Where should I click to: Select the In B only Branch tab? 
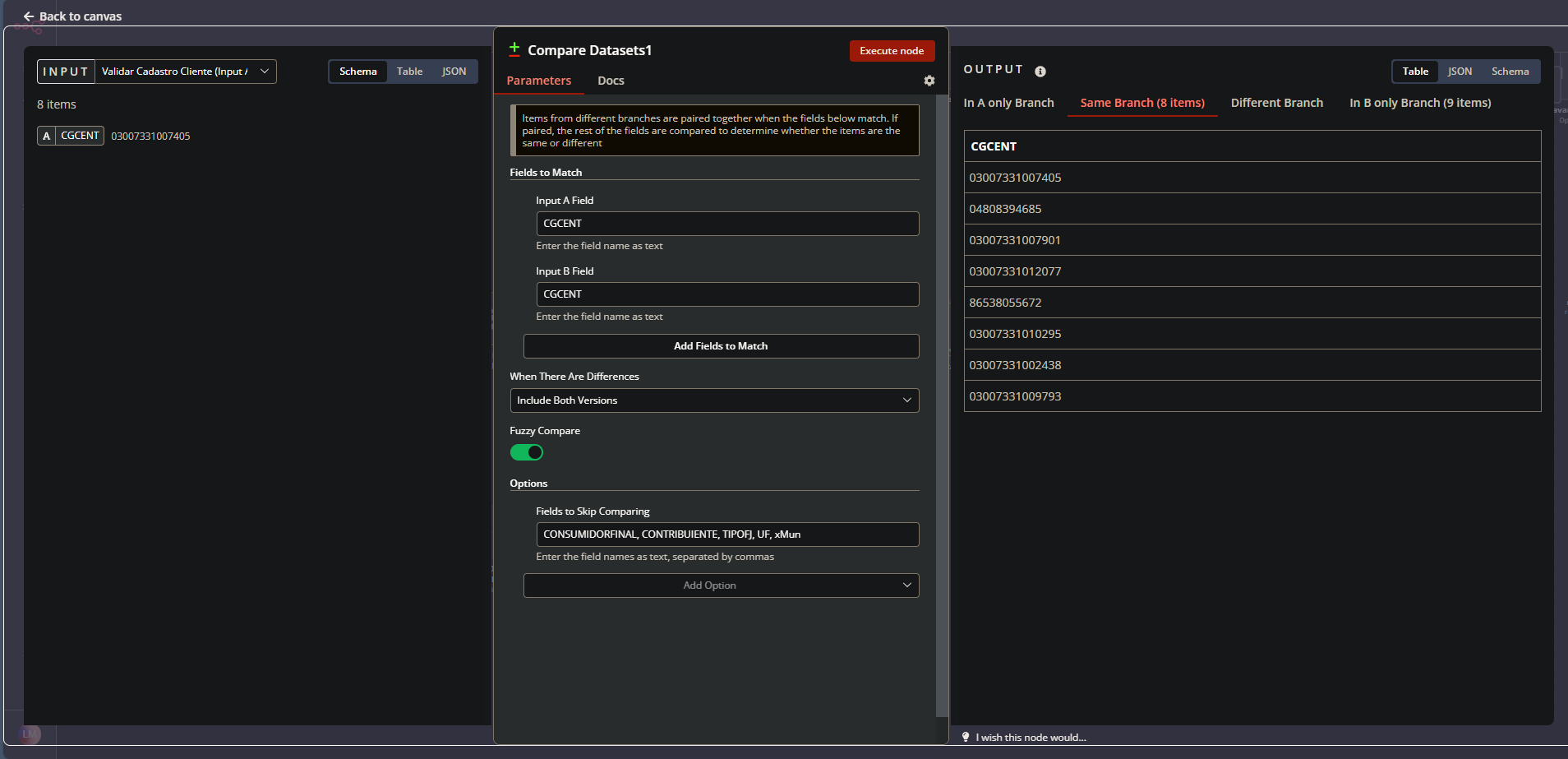tap(1419, 103)
